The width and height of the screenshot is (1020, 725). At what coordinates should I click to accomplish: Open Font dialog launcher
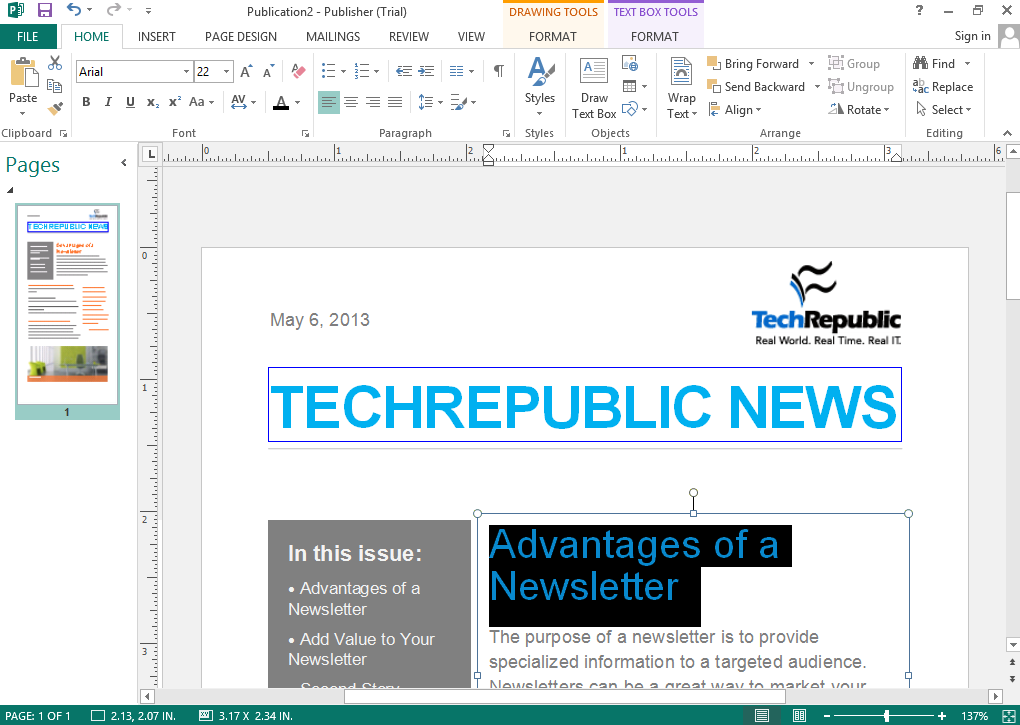pos(305,133)
